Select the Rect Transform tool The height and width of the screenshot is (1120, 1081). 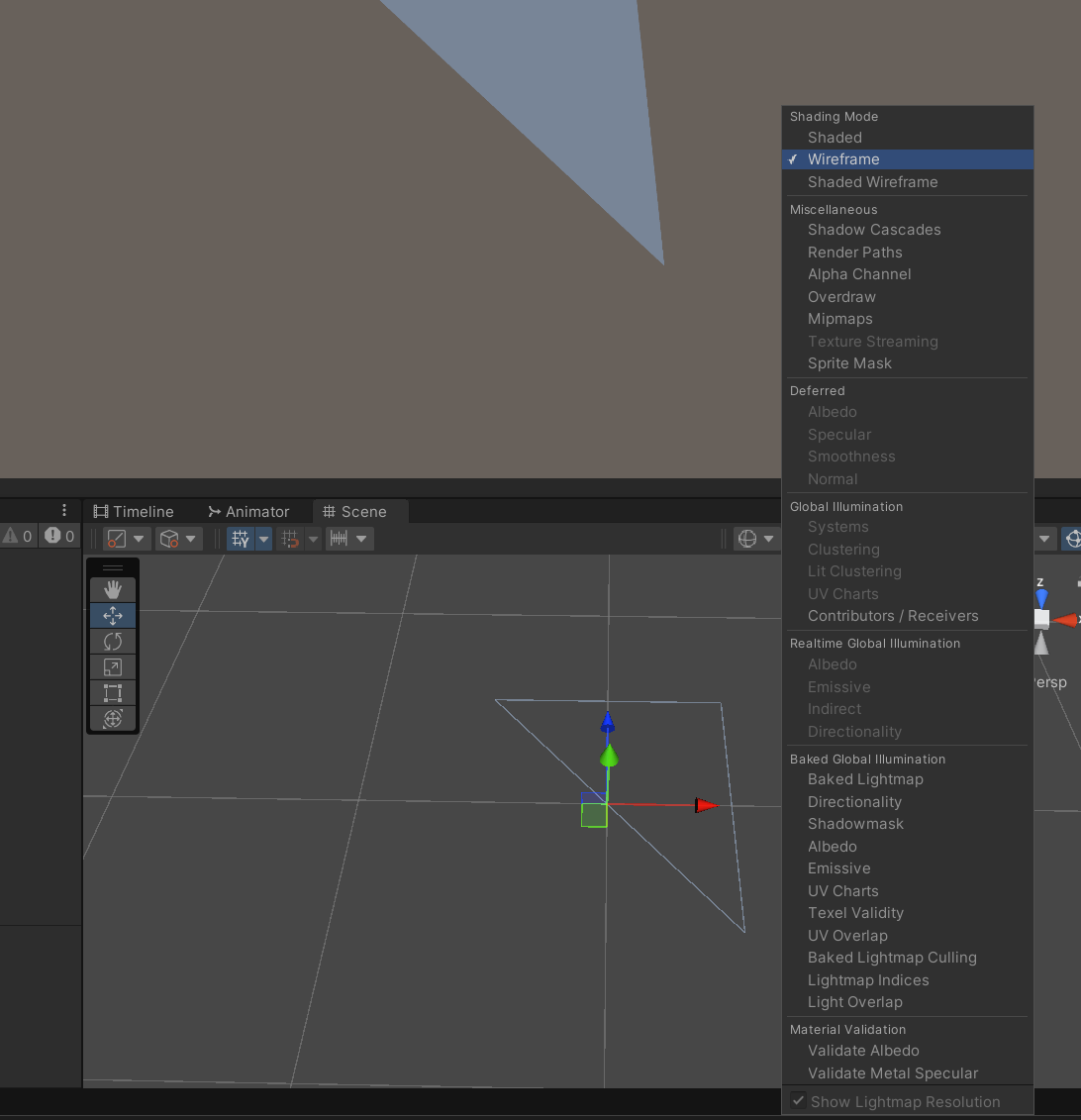pos(113,692)
